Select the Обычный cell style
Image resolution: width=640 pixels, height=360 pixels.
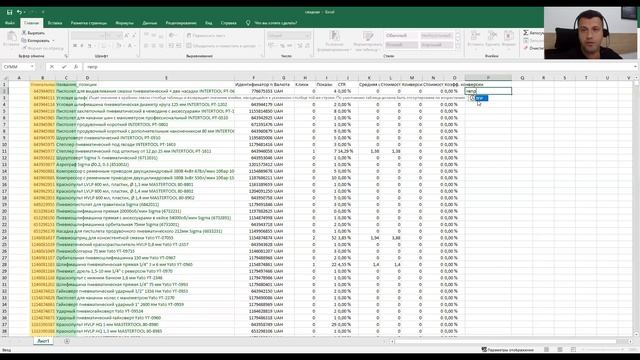coord(402,36)
